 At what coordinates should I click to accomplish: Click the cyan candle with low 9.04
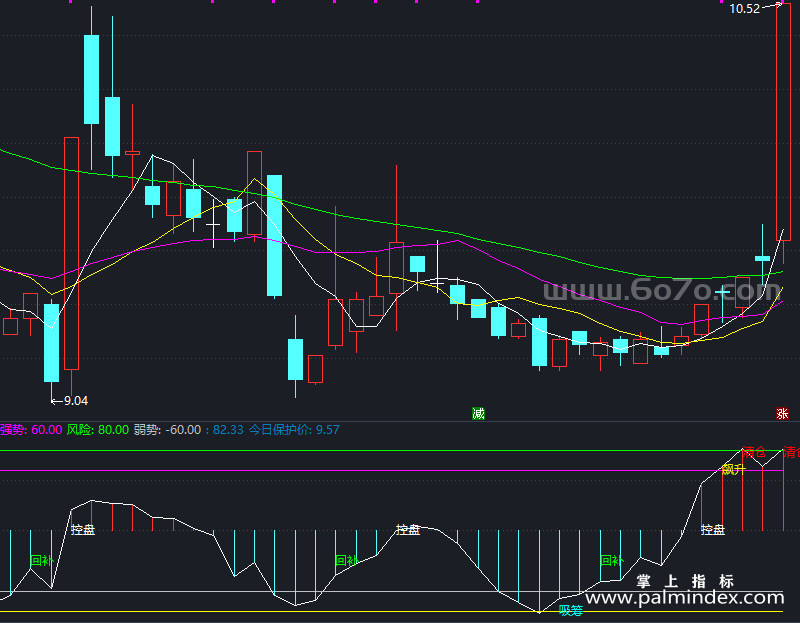(x=52, y=343)
